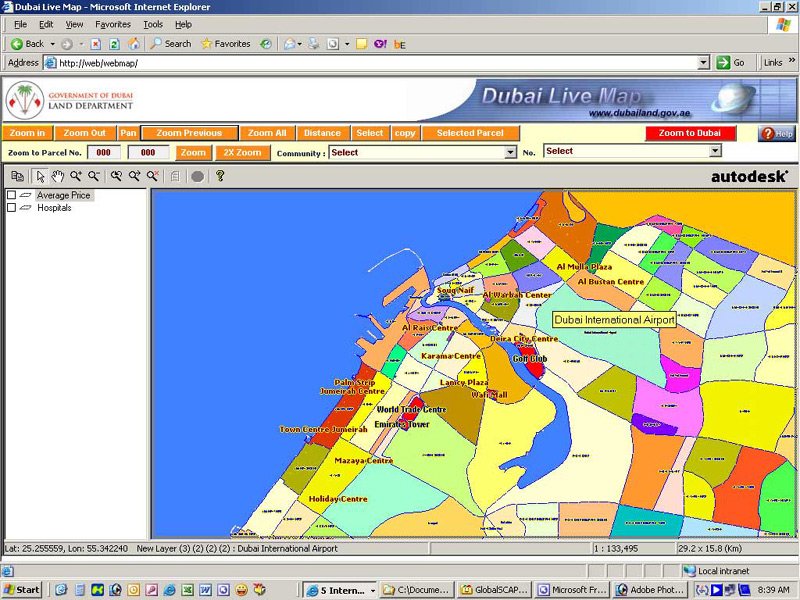Select the magnifier zoom-out tool

tap(93, 177)
